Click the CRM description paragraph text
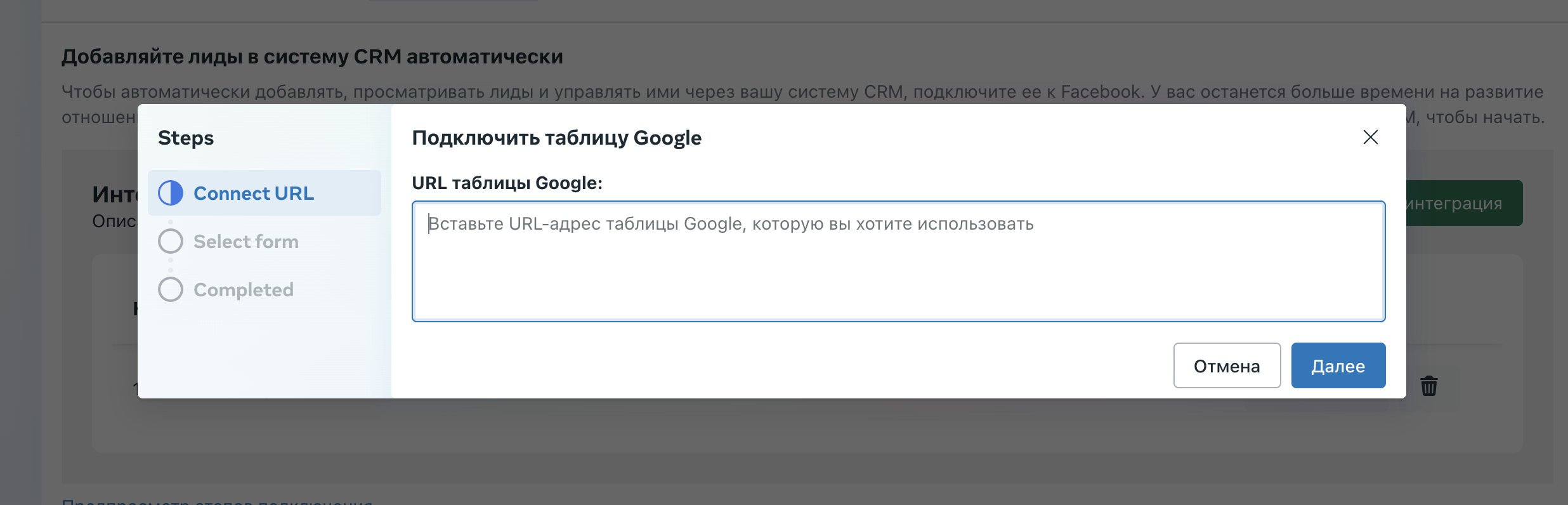The height and width of the screenshot is (505, 1568). [x=802, y=92]
